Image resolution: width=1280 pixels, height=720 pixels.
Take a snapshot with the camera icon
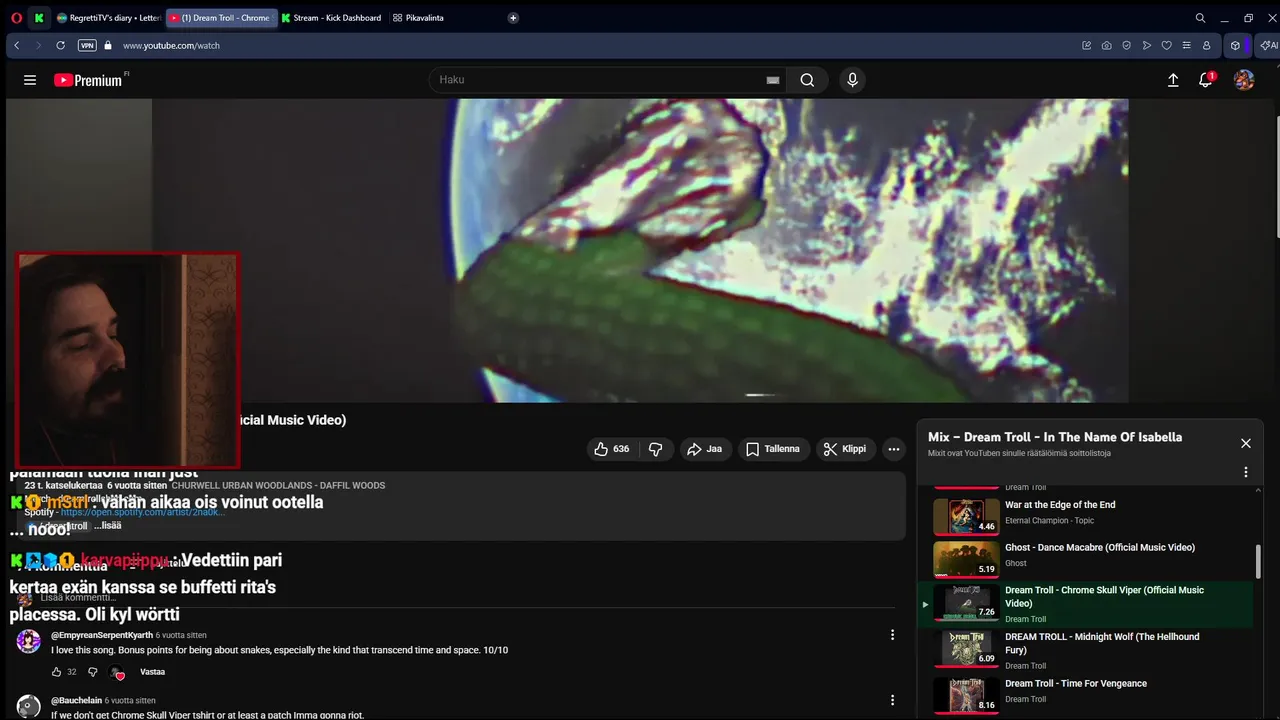tap(1106, 45)
